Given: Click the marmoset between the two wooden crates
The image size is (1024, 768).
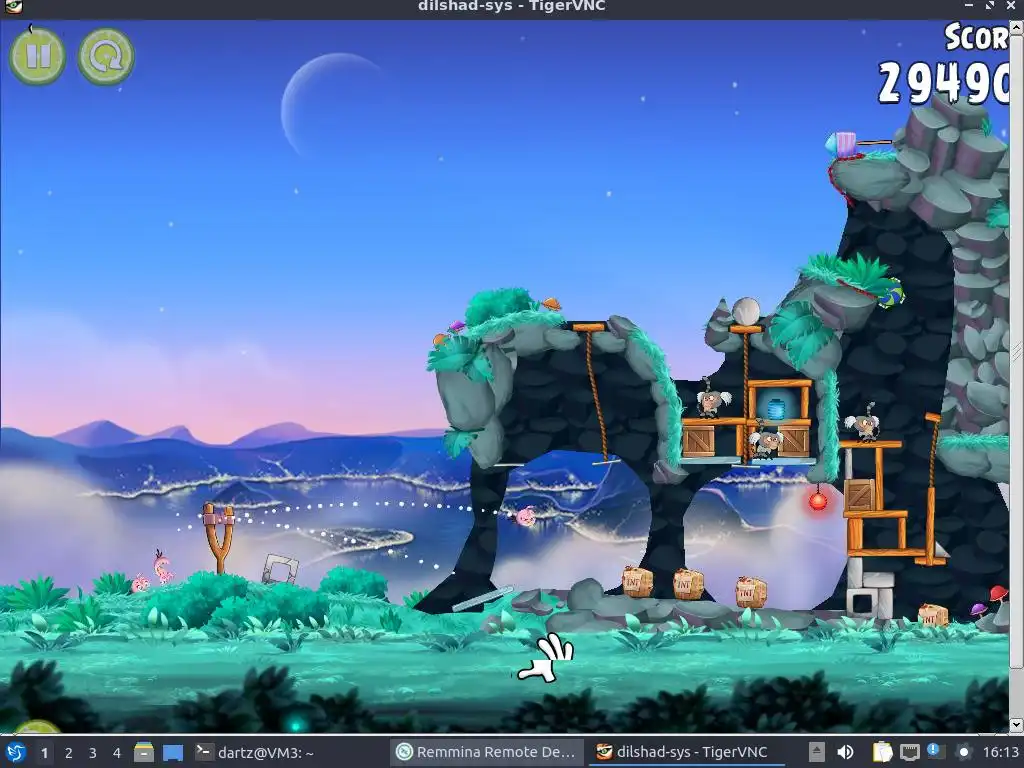Looking at the screenshot, I should pyautogui.click(x=765, y=441).
